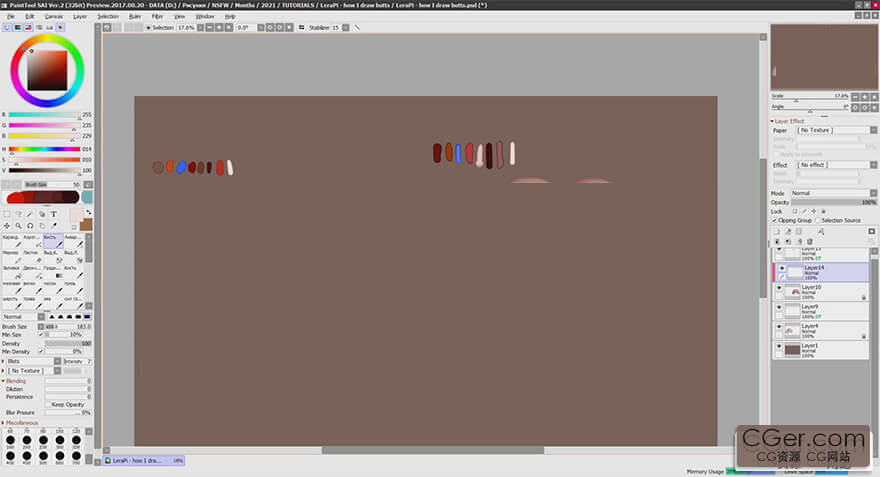The width and height of the screenshot is (880, 477).
Task: Pick the Eyedropper color picker tool
Action: (54, 226)
